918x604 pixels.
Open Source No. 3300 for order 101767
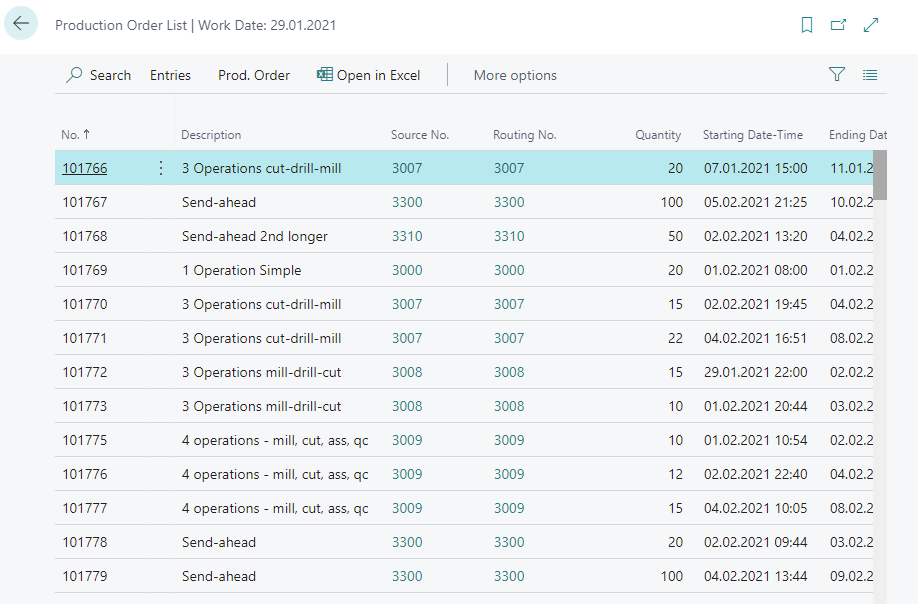pos(407,202)
